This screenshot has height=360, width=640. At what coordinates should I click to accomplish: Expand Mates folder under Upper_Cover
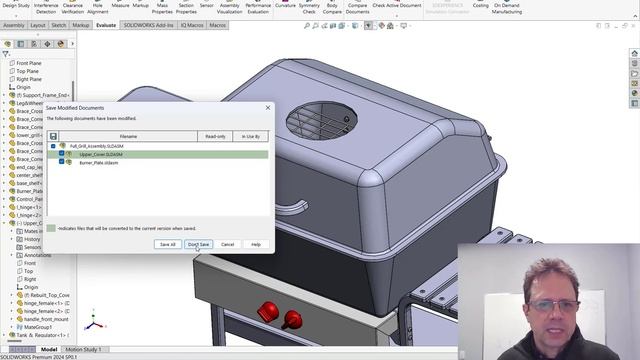pyautogui.click(x=11, y=231)
